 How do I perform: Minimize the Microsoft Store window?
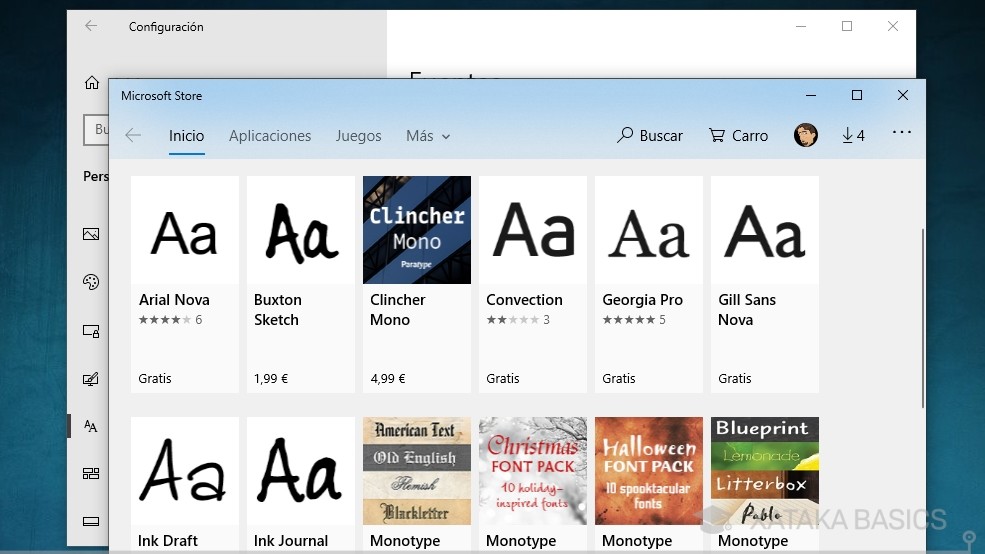811,95
